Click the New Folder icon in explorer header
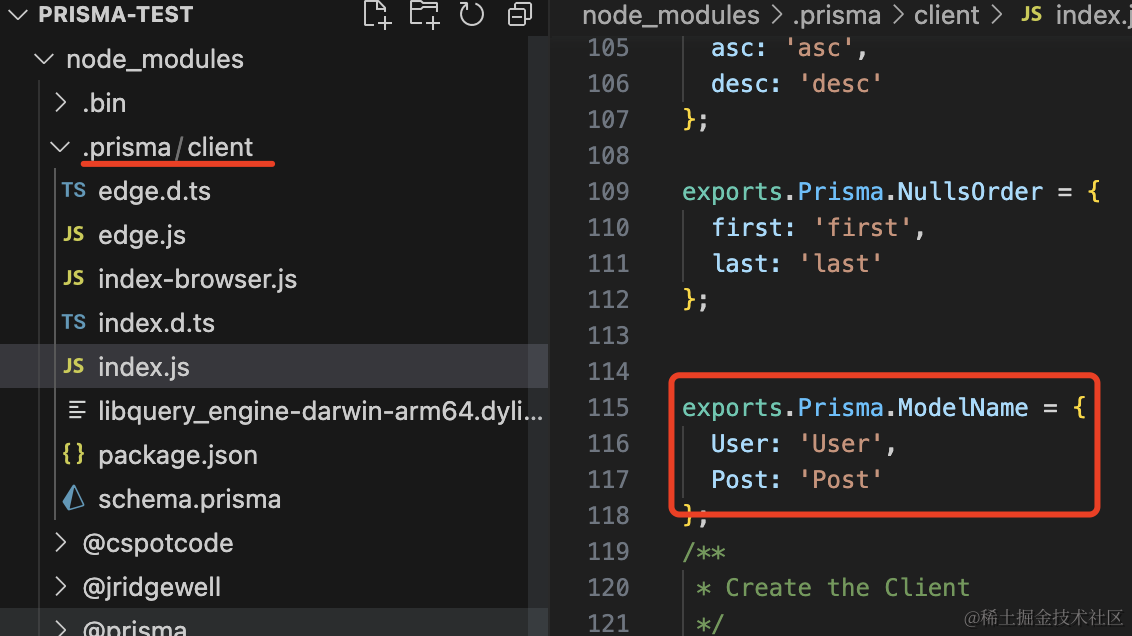Screen dimensions: 1132x636 [x=424, y=14]
